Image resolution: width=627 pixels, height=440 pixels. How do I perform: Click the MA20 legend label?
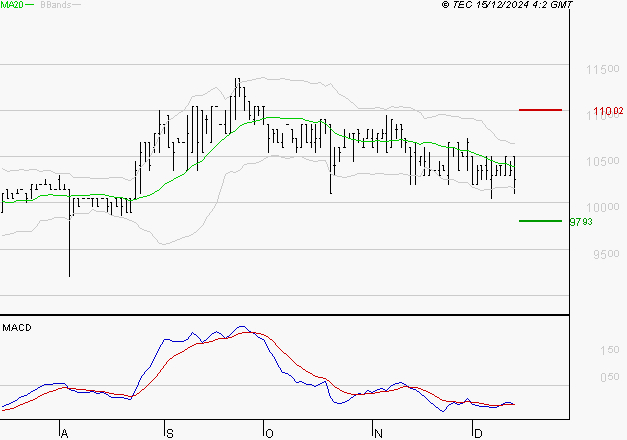(x=12, y=5)
